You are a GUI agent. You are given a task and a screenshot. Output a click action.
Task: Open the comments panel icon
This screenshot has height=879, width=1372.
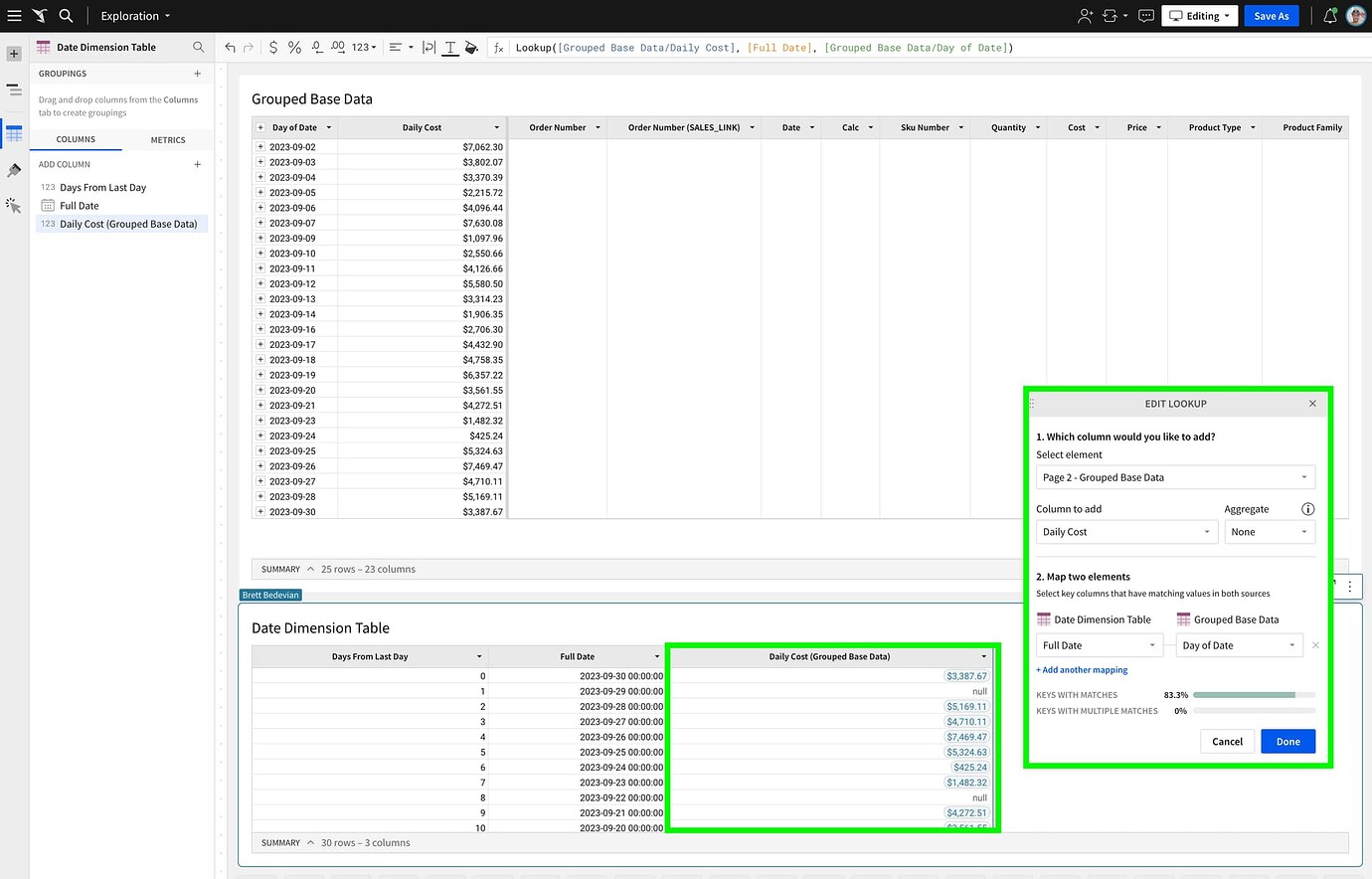(1145, 15)
